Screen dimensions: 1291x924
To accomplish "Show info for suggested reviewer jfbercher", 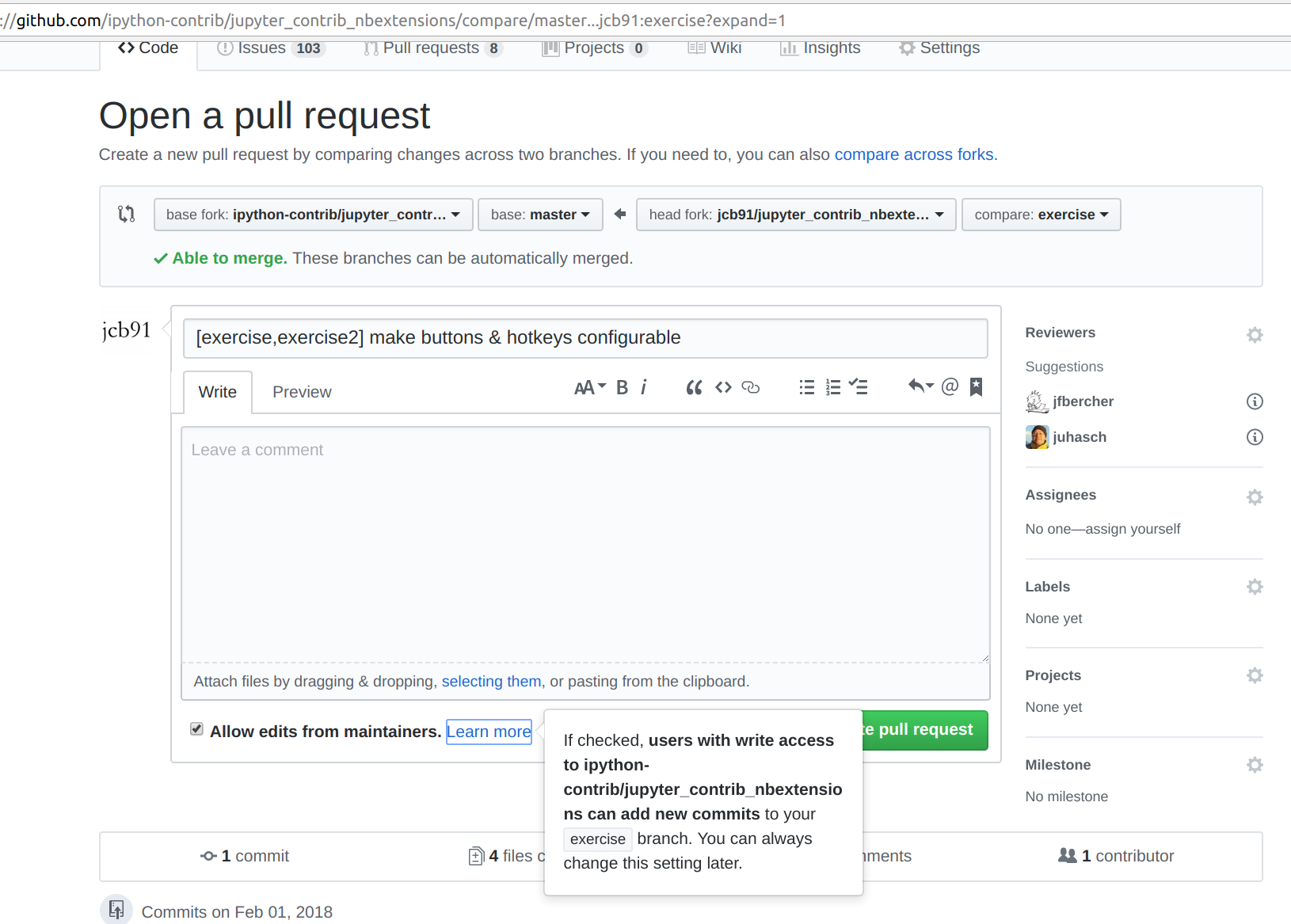I will point(1255,401).
